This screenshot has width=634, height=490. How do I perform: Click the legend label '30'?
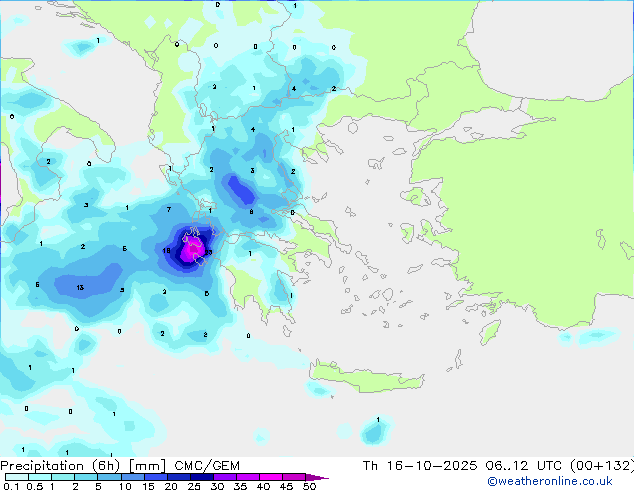click(218, 486)
